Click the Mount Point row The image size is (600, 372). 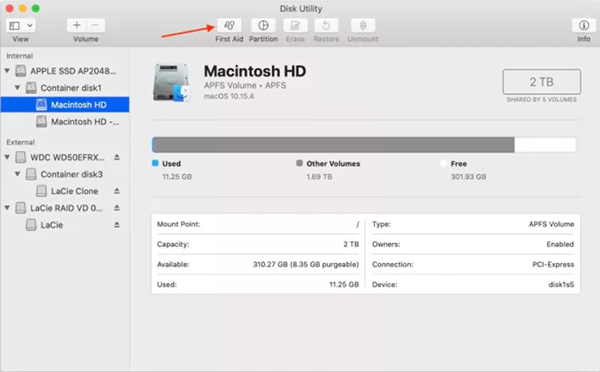(x=258, y=224)
